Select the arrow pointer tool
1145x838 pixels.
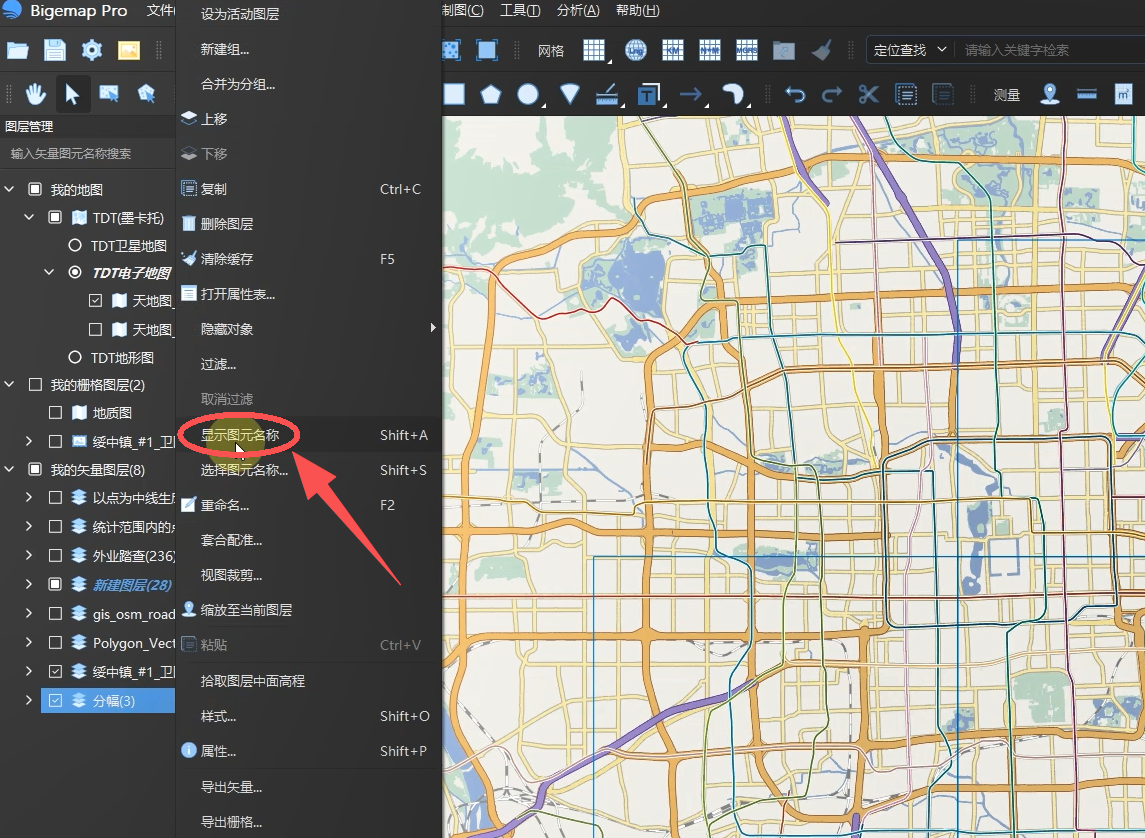(72, 94)
